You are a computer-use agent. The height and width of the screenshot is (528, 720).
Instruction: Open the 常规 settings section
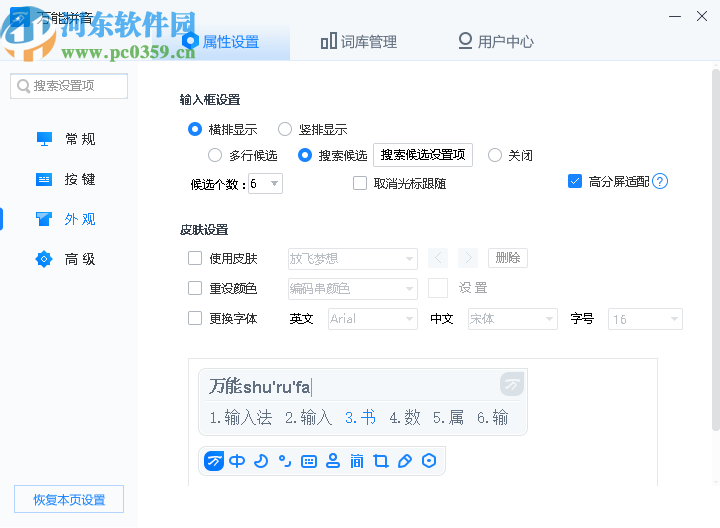point(66,139)
